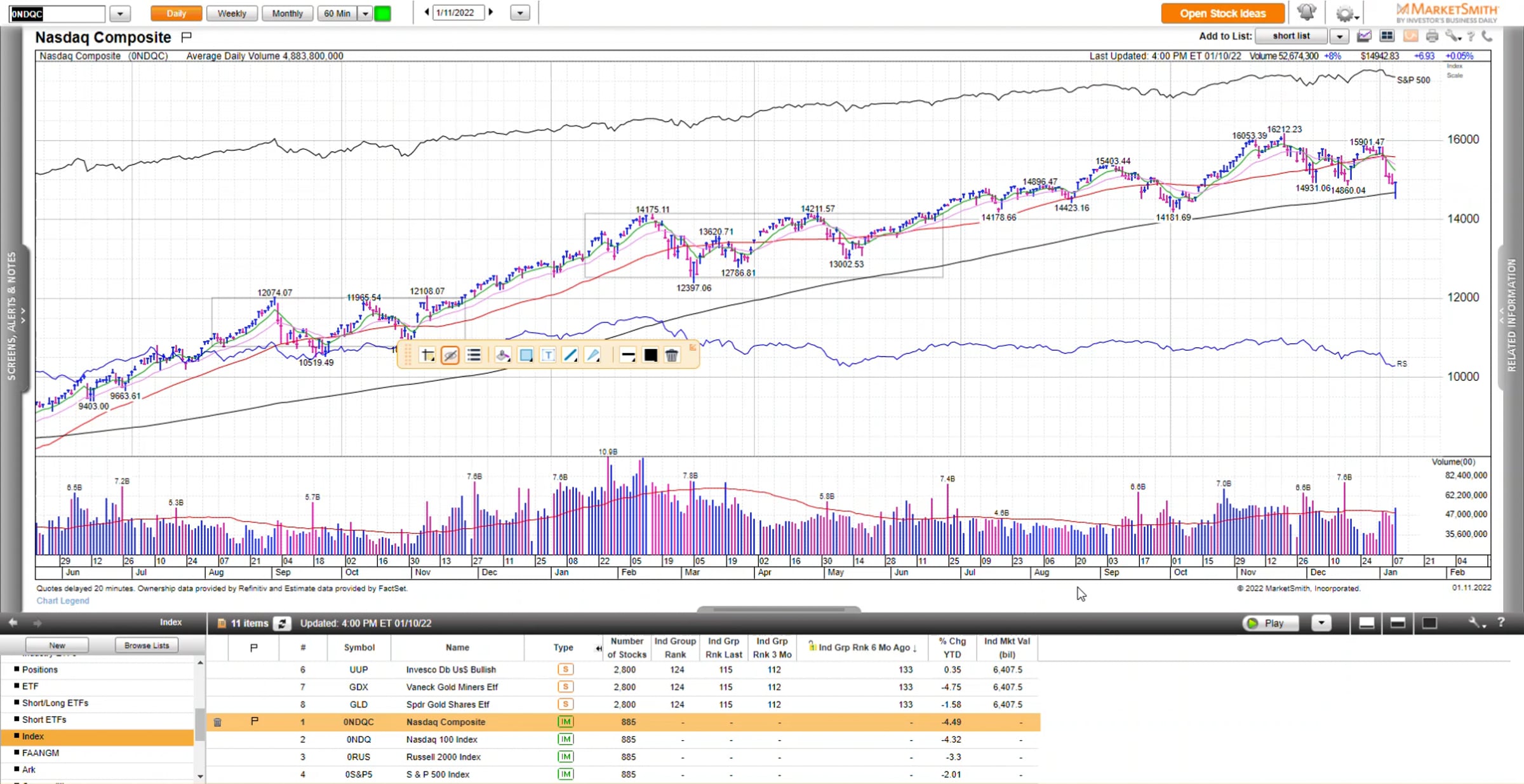Select the trend line drawing tool
Image resolution: width=1524 pixels, height=784 pixels.
[570, 355]
